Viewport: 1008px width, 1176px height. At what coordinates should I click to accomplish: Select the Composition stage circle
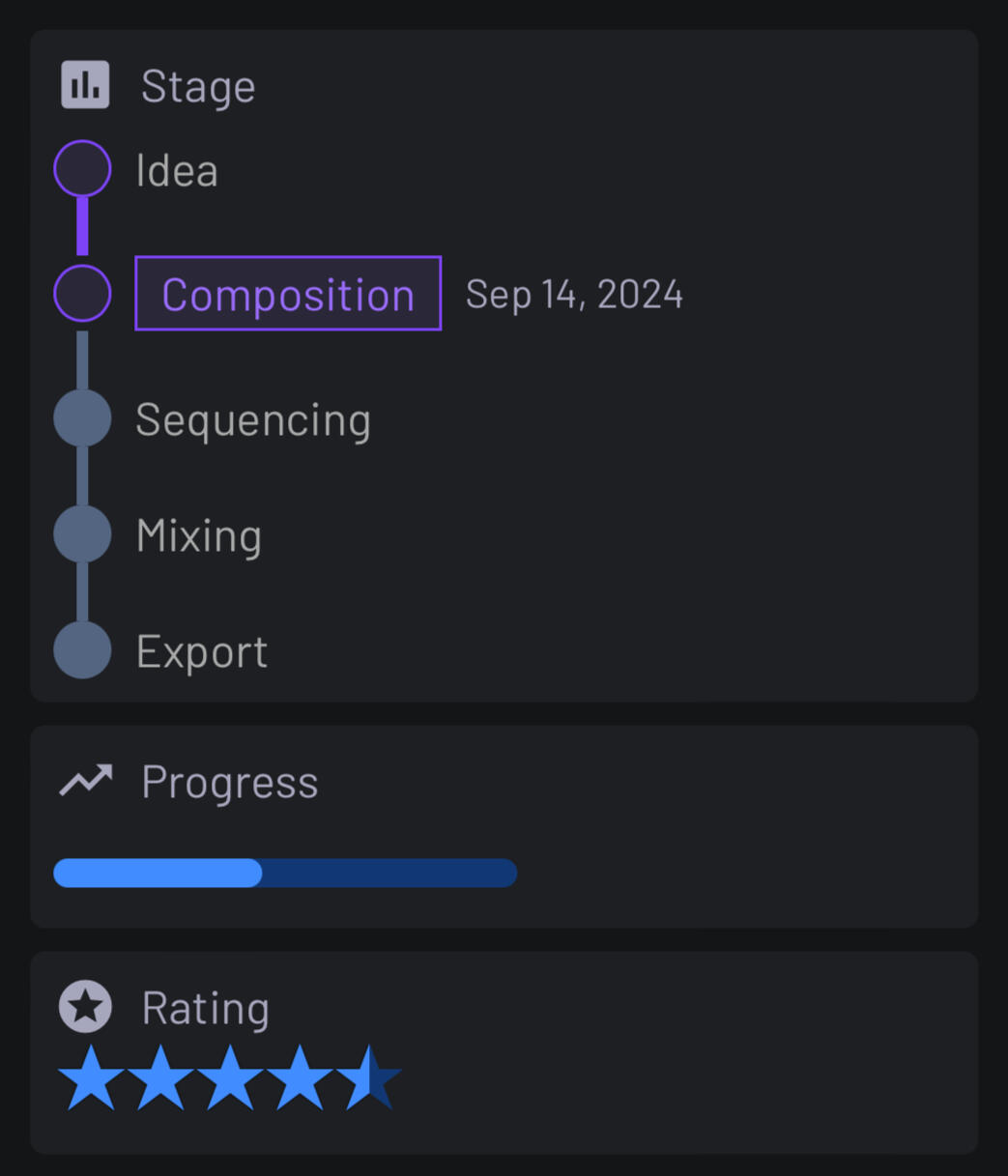pyautogui.click(x=82, y=293)
